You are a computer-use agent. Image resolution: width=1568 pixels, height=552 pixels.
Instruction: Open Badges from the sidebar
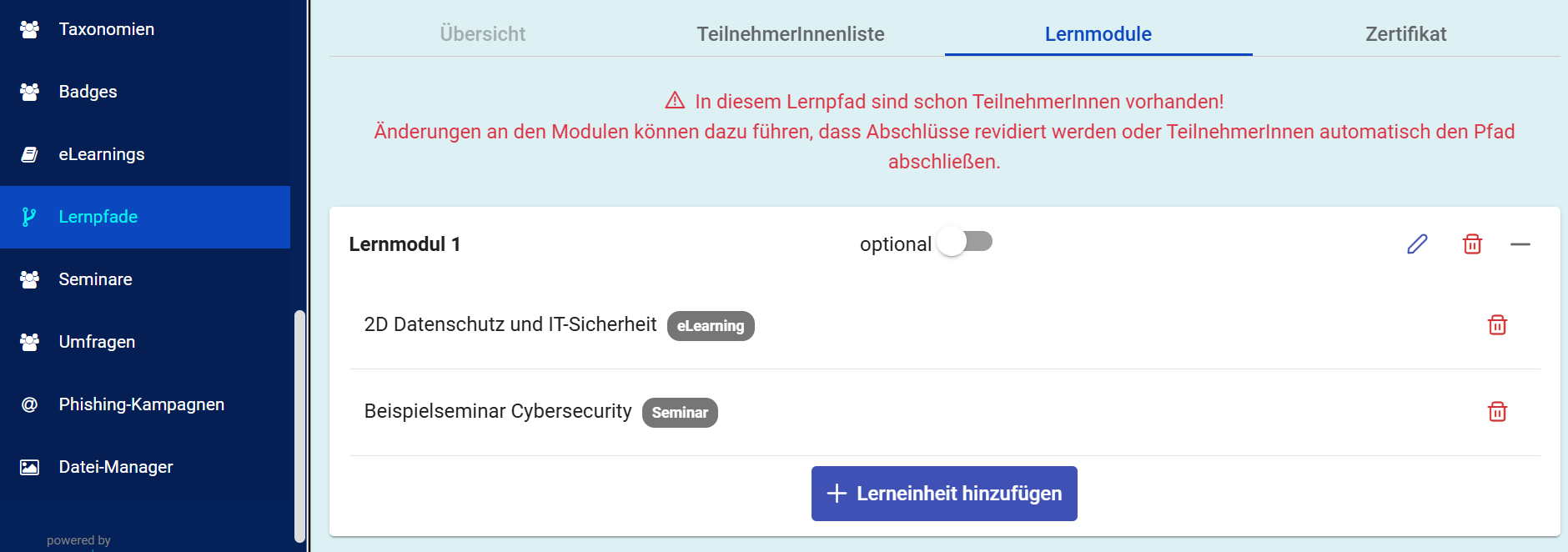tap(88, 92)
